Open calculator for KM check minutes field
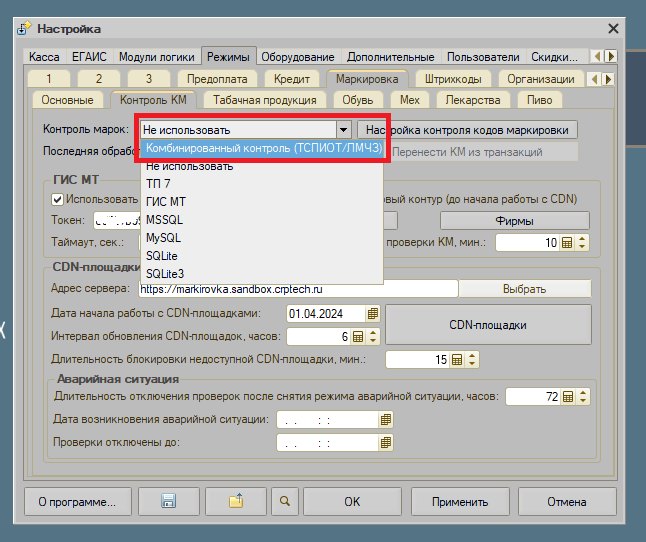Viewport: 646px width, 542px height. click(x=566, y=243)
